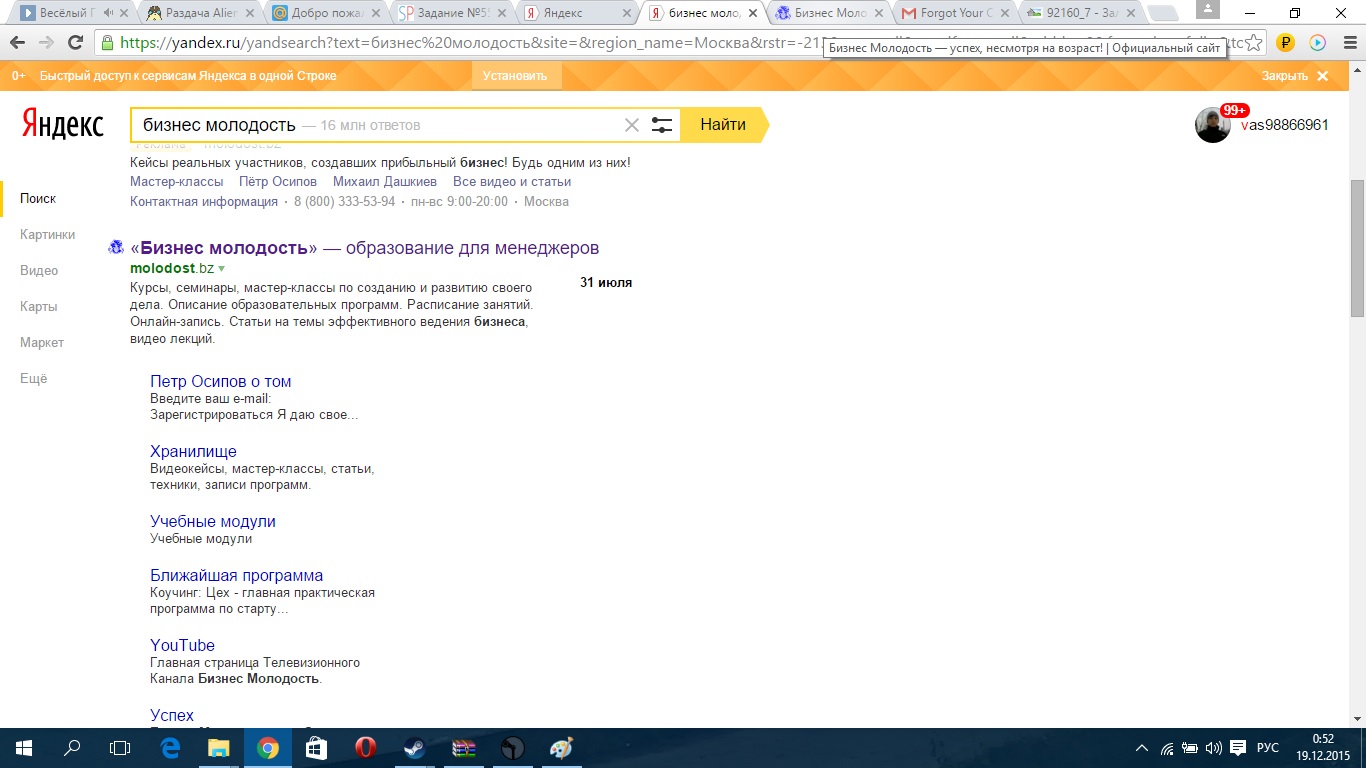Open Task View on taskbar

pyautogui.click(x=120, y=747)
